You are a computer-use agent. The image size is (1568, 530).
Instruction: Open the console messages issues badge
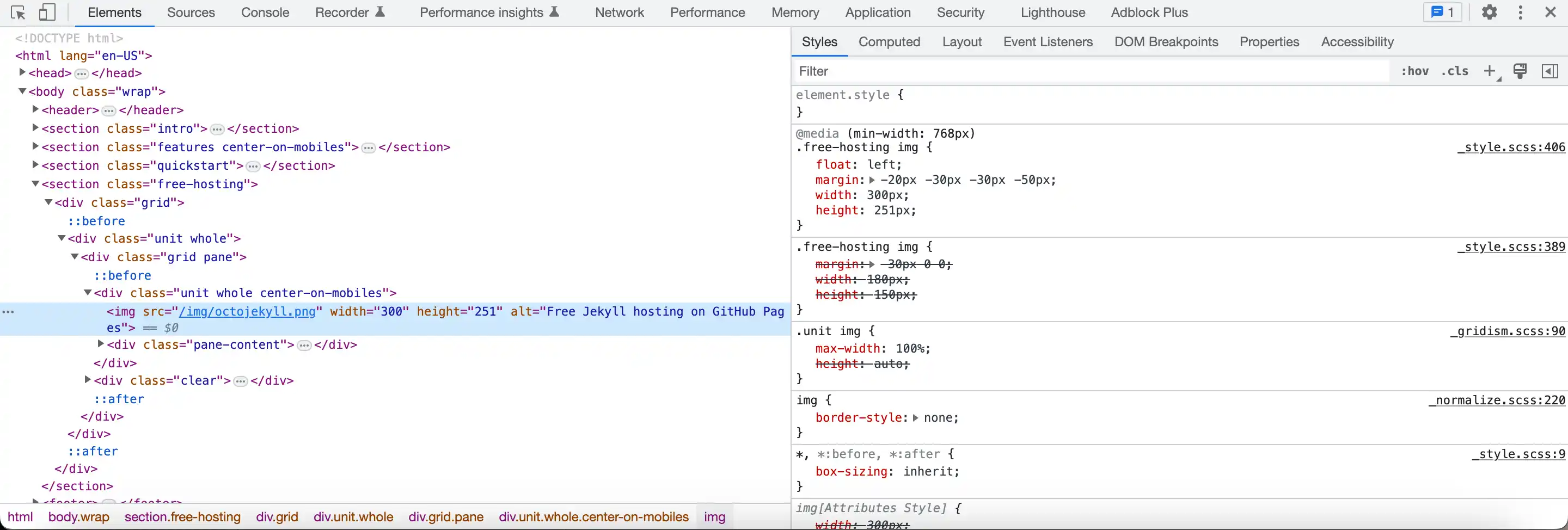pyautogui.click(x=1443, y=12)
